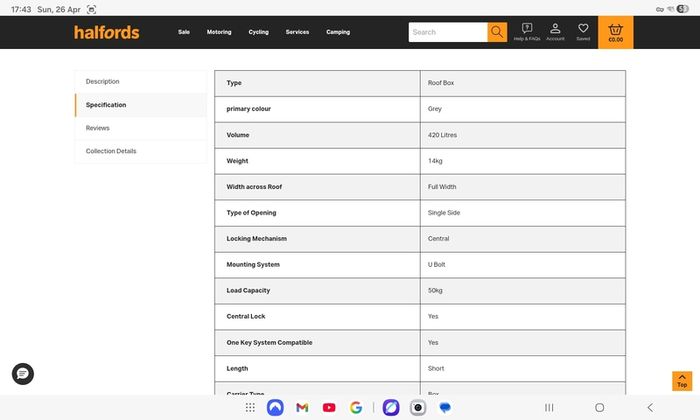Image resolution: width=700 pixels, height=420 pixels.
Task: Tap the back navigation button
Action: [x=650, y=408]
